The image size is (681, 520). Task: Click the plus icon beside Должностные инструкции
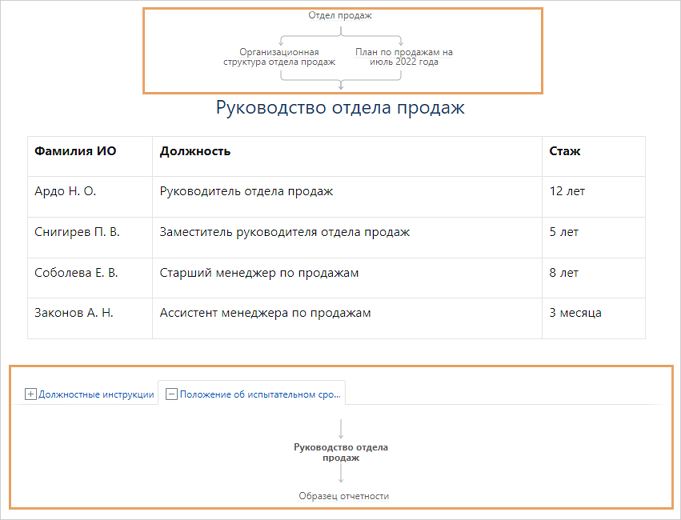pyautogui.click(x=30, y=395)
